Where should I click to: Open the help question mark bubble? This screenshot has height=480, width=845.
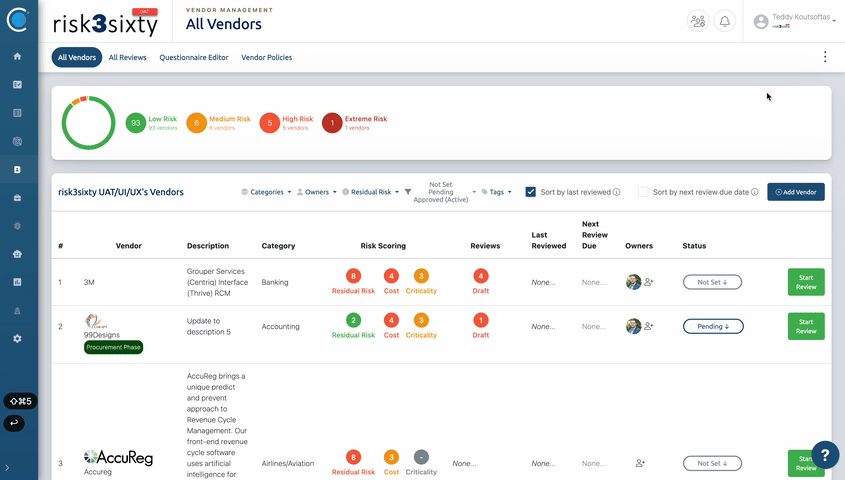tap(825, 455)
